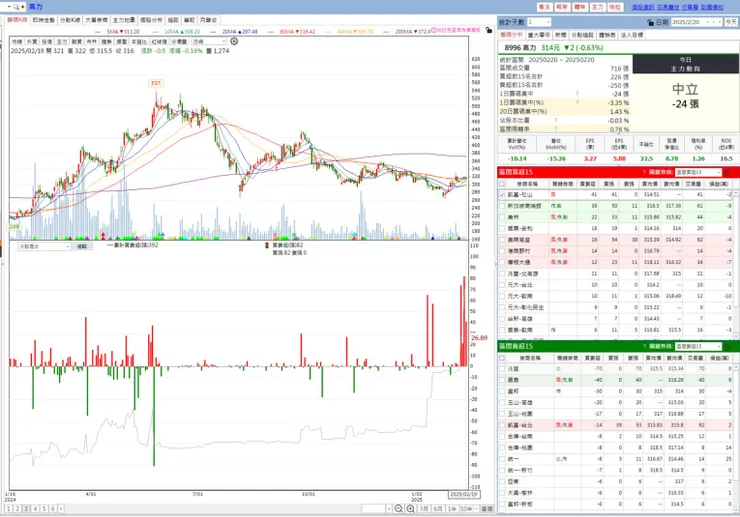
Task: Click the 今天 button
Action: (731, 22)
